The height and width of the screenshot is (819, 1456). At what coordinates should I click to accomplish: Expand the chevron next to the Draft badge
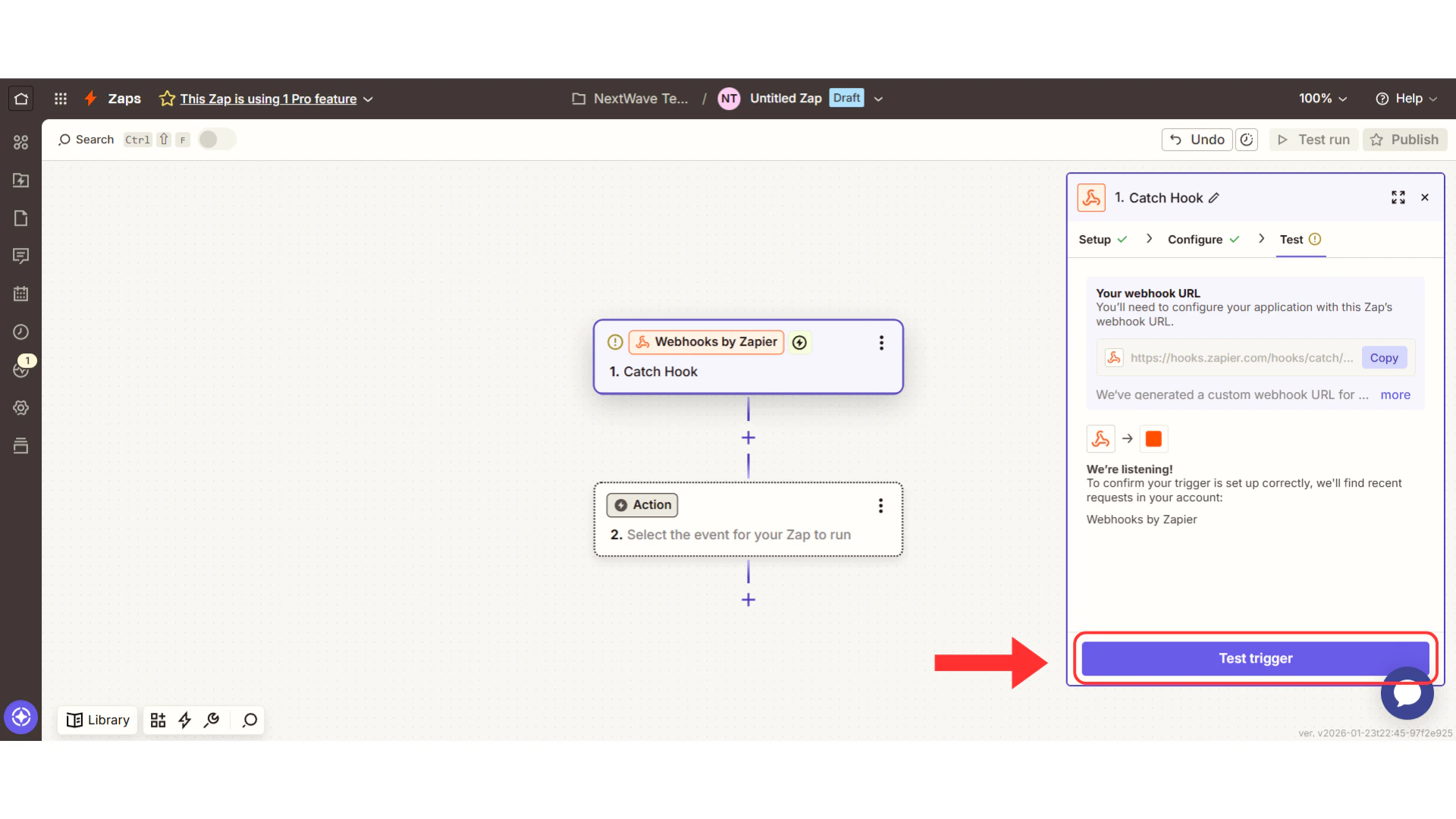coord(877,99)
